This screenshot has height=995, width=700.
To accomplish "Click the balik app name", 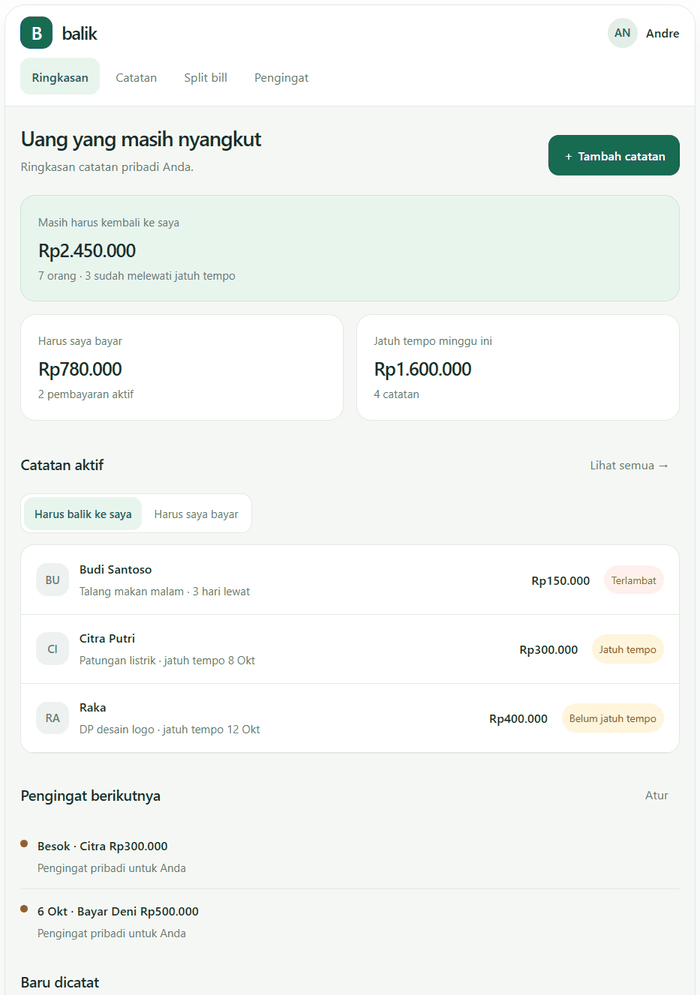I will coord(79,34).
